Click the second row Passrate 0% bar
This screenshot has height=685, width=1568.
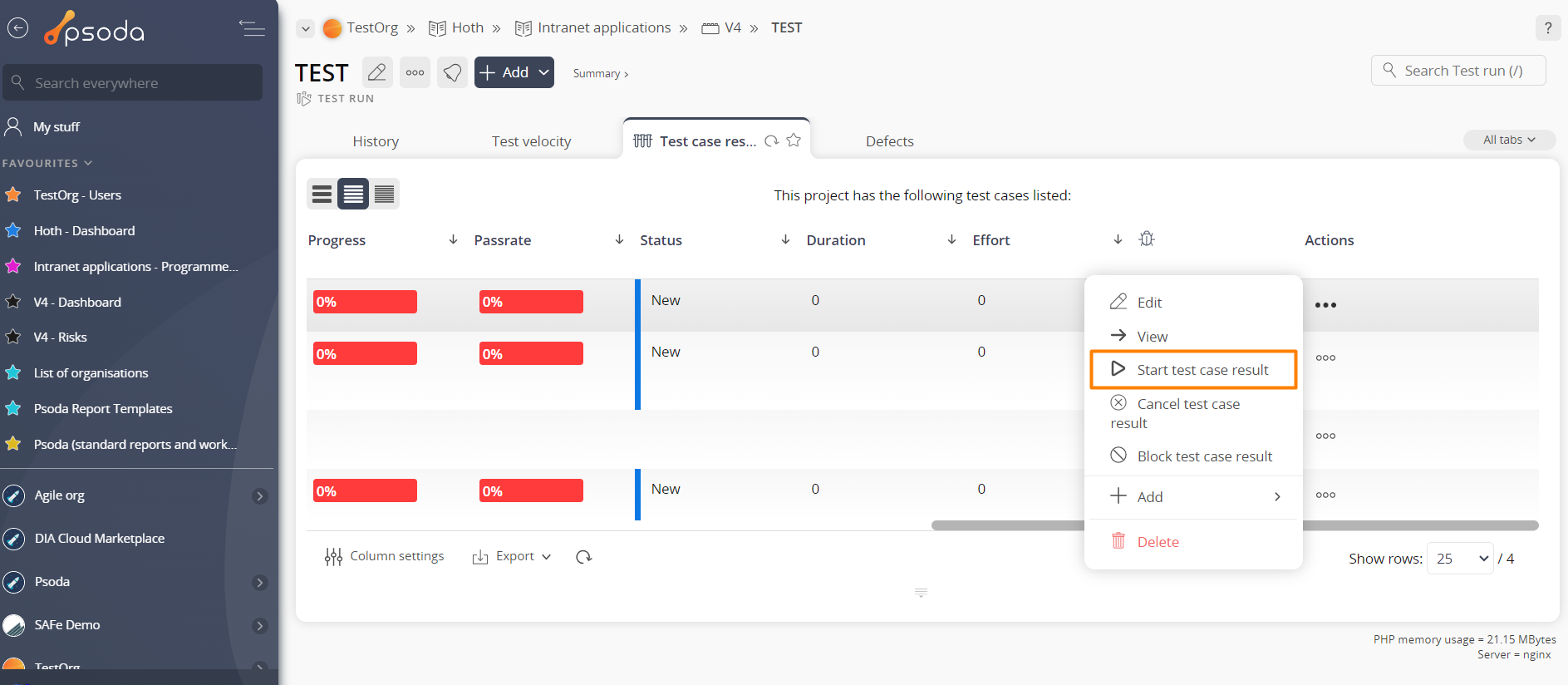(x=531, y=354)
